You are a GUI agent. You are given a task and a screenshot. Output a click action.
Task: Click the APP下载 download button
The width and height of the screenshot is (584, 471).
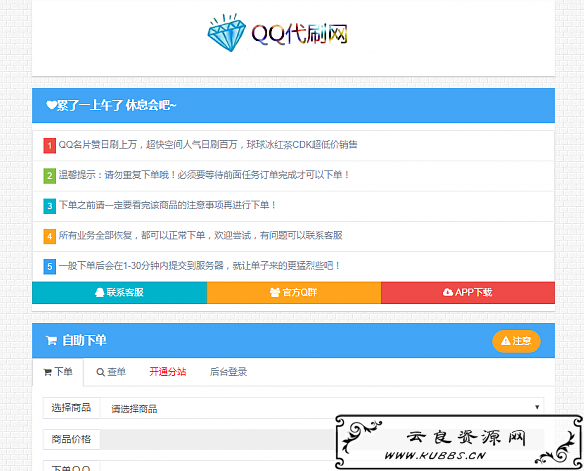click(468, 293)
